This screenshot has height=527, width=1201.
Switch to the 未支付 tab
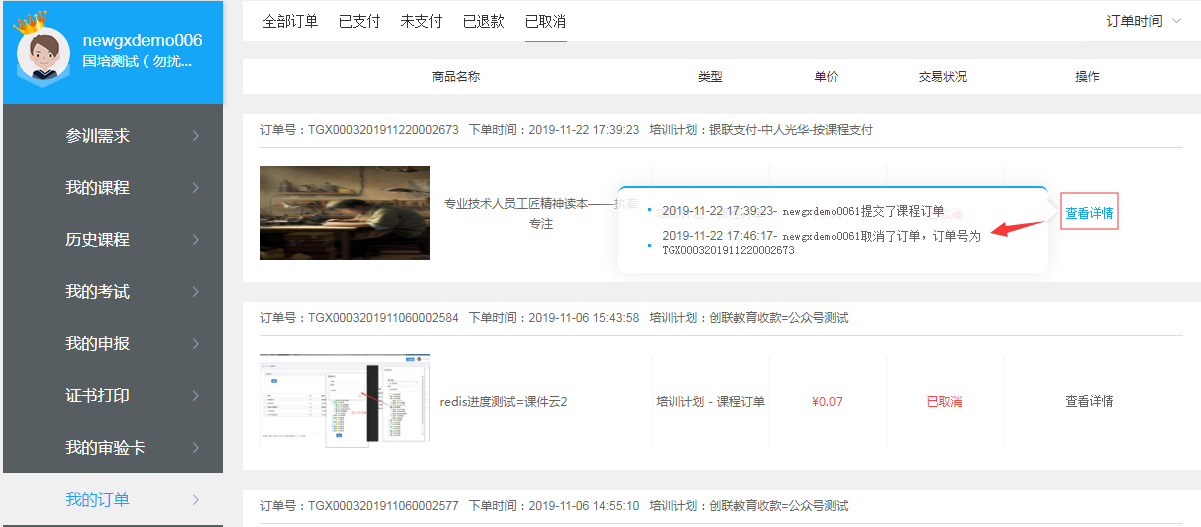pyautogui.click(x=421, y=21)
